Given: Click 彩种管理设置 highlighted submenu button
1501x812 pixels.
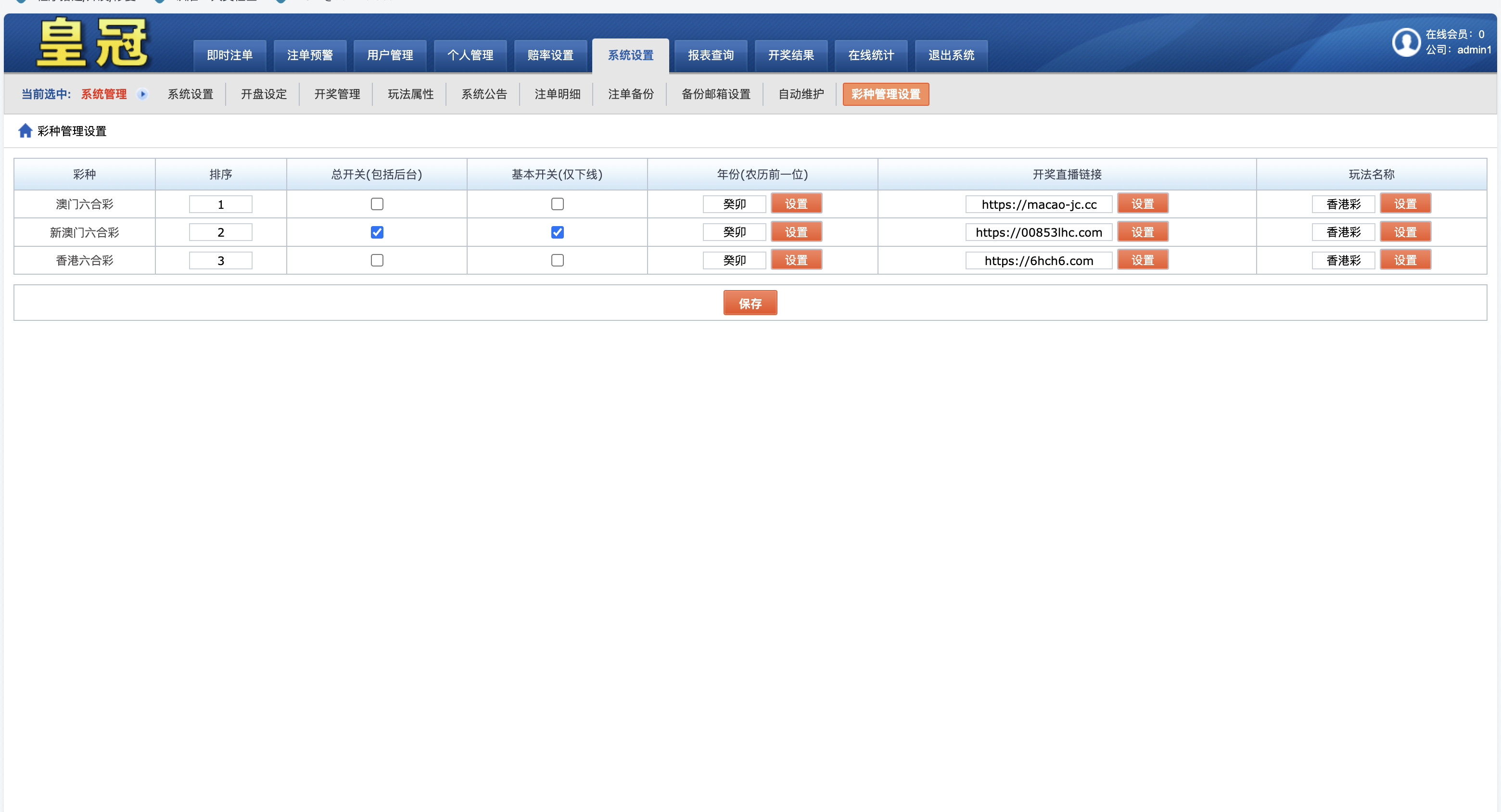Looking at the screenshot, I should coord(885,94).
